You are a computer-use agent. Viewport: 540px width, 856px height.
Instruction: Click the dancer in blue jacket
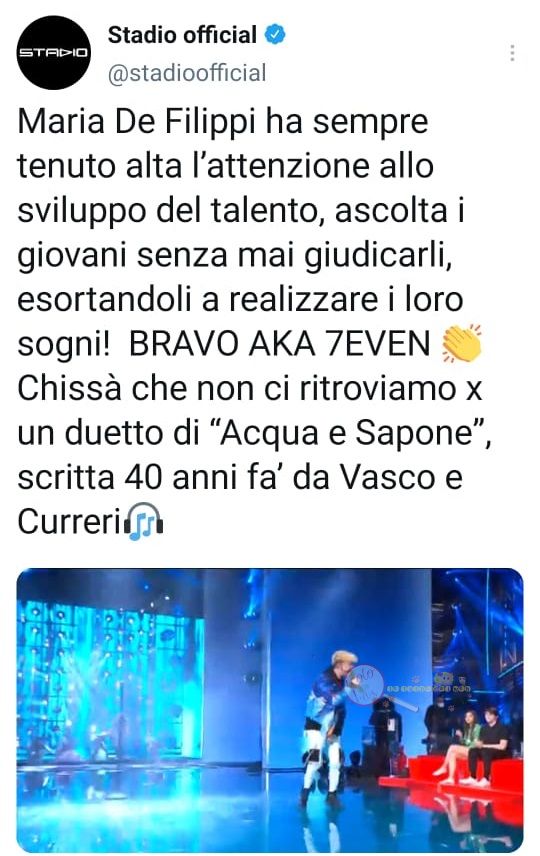point(327,720)
